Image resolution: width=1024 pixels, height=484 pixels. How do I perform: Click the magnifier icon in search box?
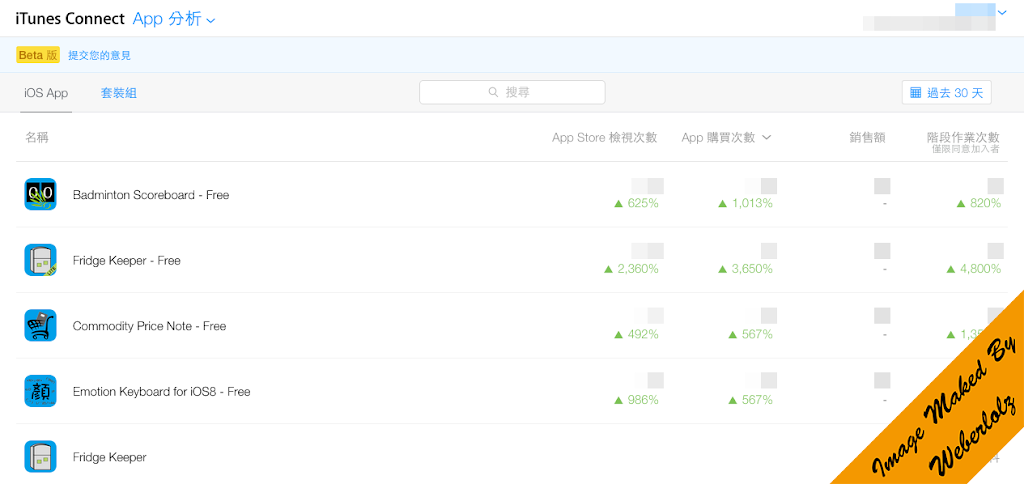[493, 92]
